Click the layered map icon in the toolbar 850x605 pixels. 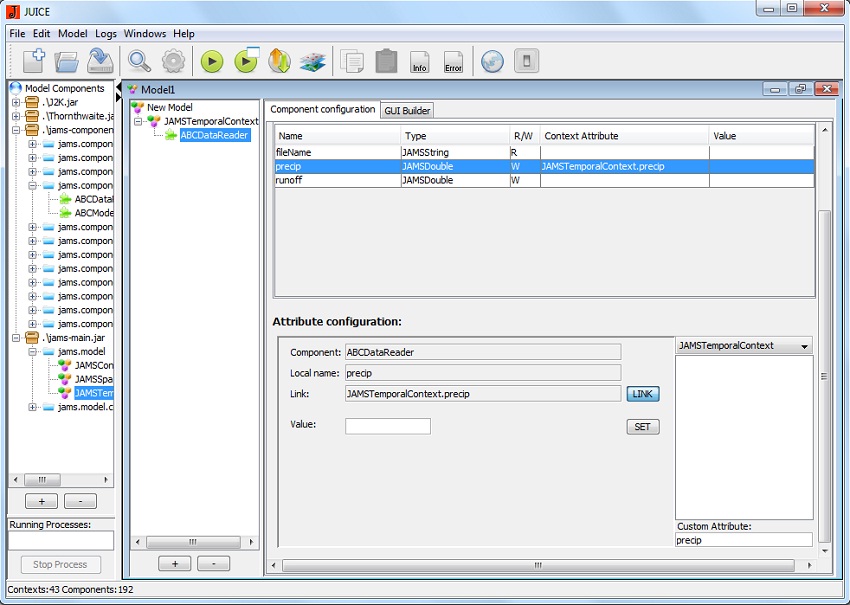point(313,61)
